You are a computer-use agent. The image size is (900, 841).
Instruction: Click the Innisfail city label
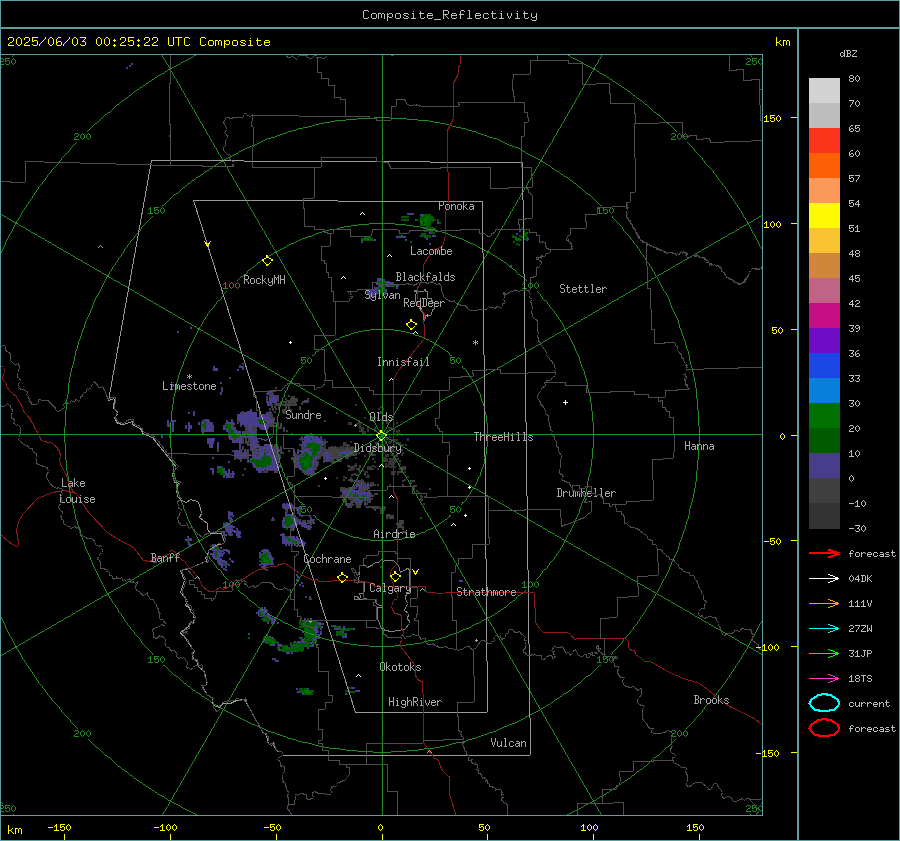[403, 362]
